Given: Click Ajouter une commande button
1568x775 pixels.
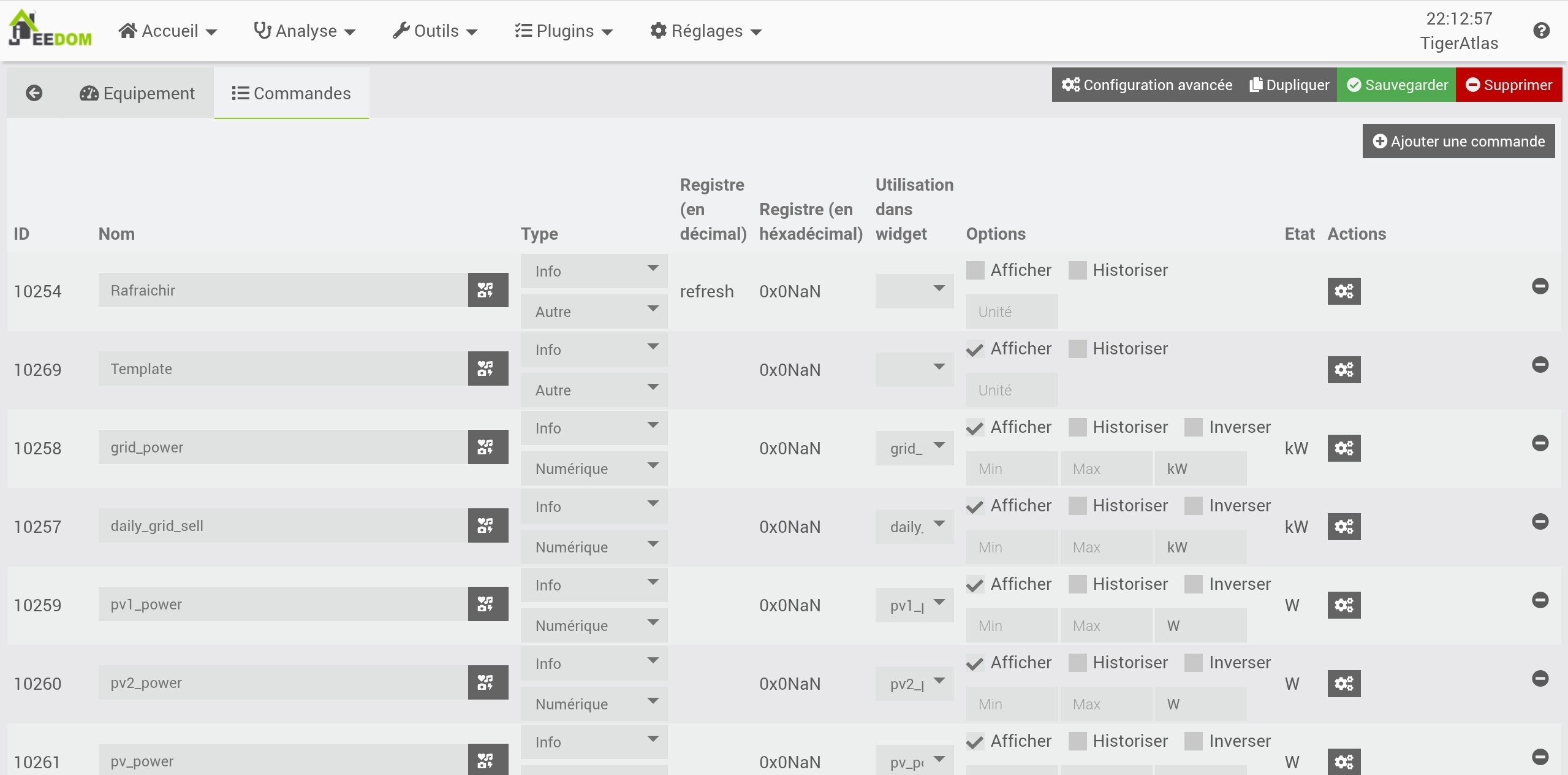Looking at the screenshot, I should pos(1458,142).
